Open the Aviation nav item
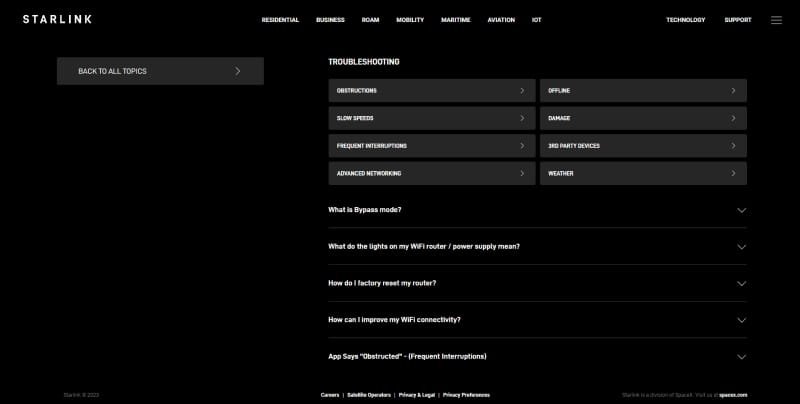The width and height of the screenshot is (800, 404). [501, 20]
